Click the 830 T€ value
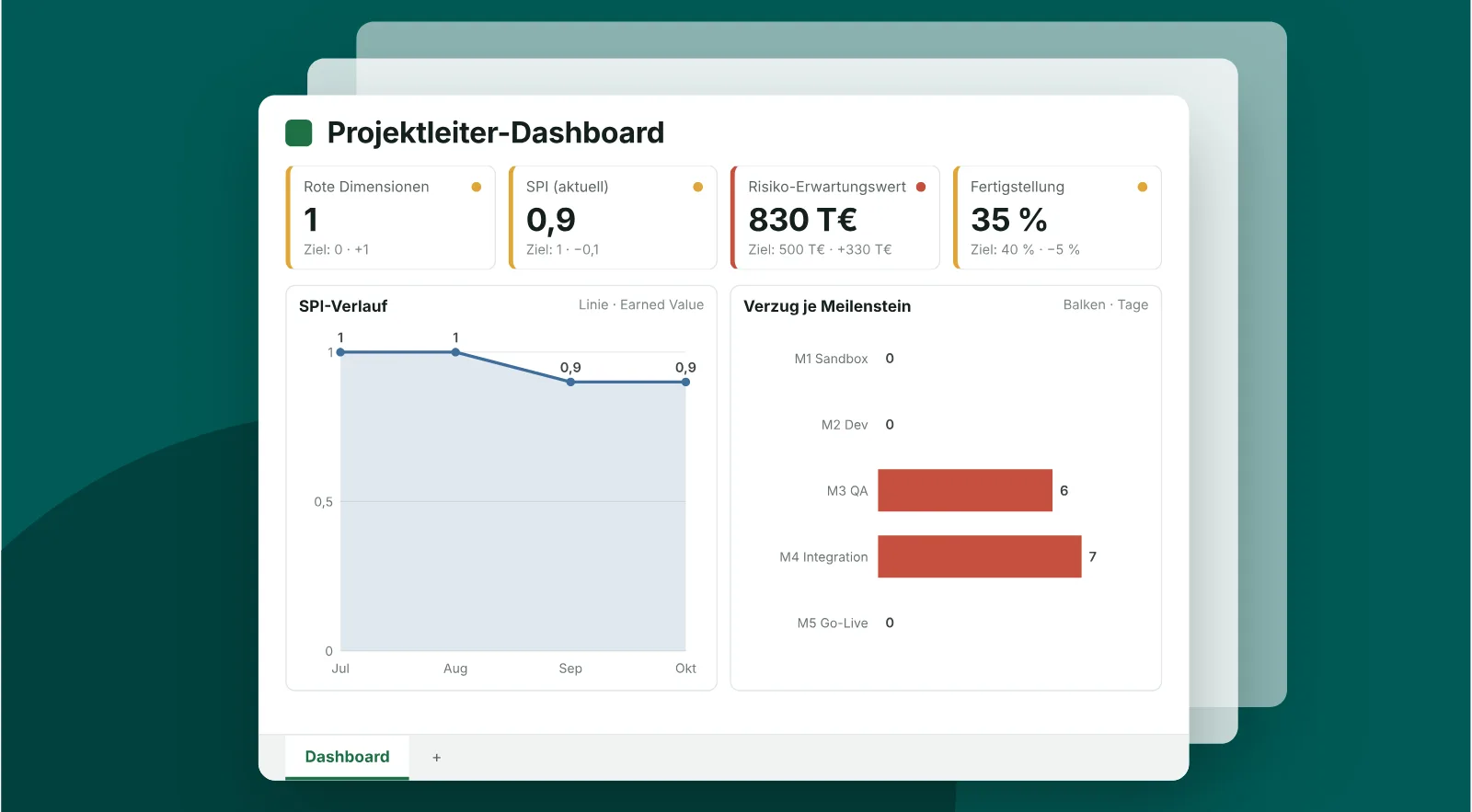The width and height of the screenshot is (1472, 812). [802, 220]
